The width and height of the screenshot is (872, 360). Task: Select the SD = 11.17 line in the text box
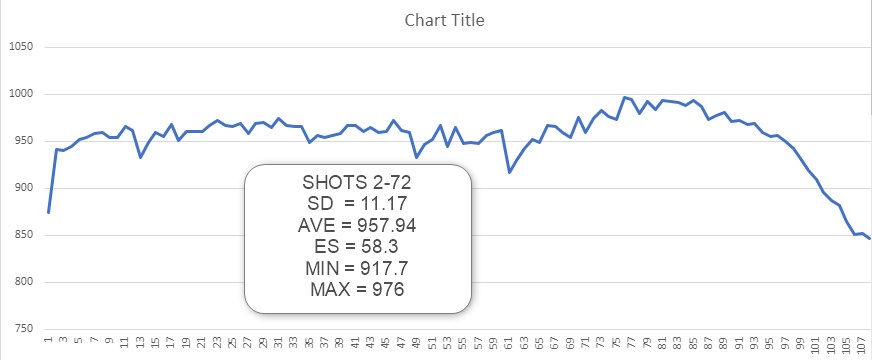[358, 204]
